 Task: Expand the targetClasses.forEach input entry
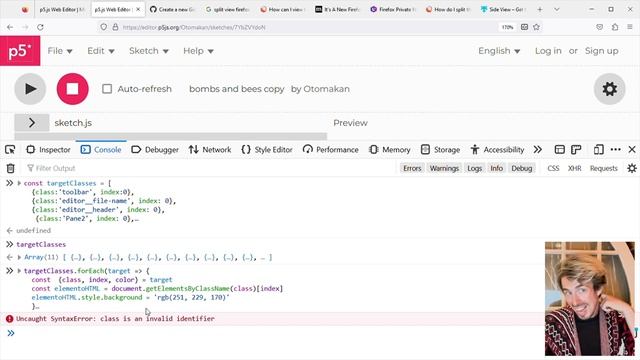[19, 271]
